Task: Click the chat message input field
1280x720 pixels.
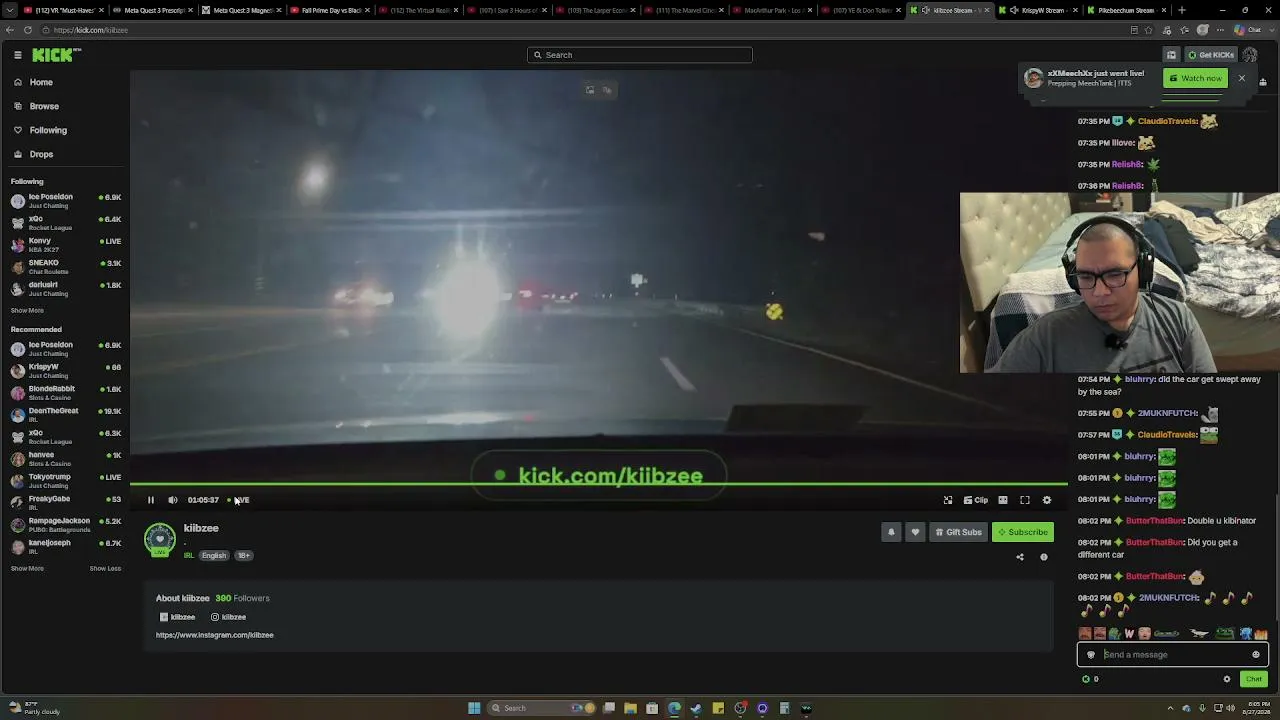Action: tap(1172, 655)
